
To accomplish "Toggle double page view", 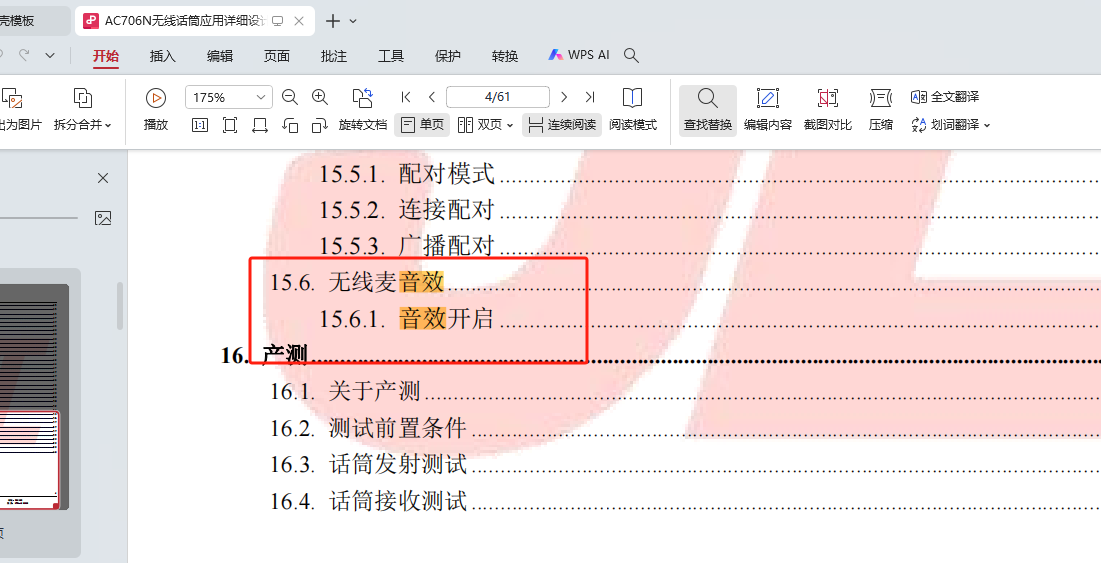I will tap(485, 125).
